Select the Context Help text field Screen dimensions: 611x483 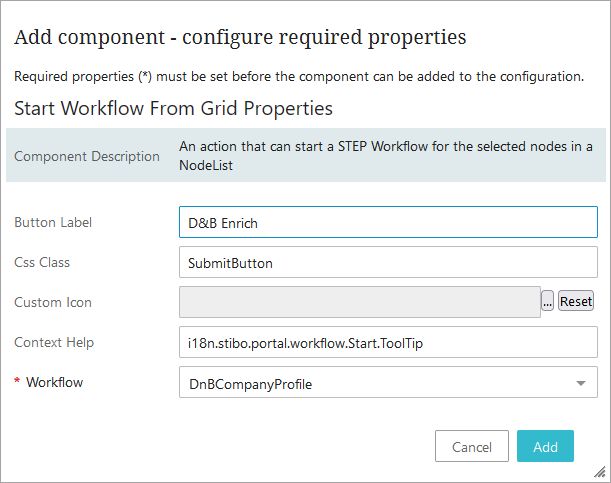tap(387, 342)
